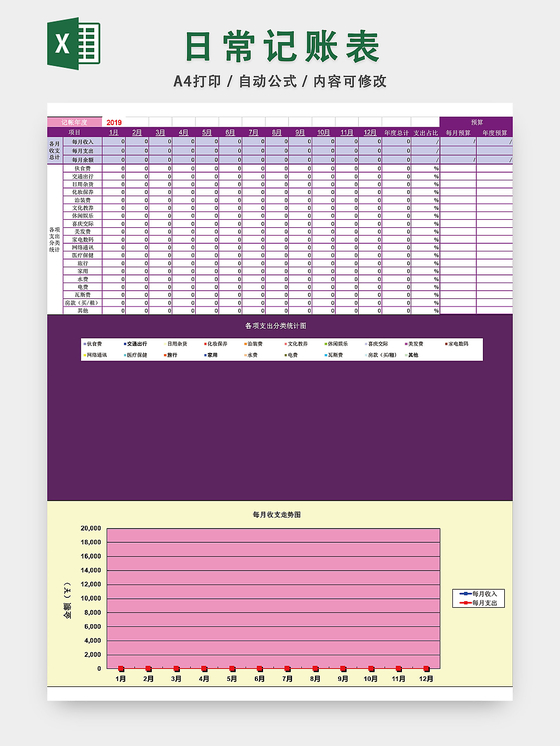Click the 20,000 axis value label
Viewport: 560px width, 746px height.
90,528
